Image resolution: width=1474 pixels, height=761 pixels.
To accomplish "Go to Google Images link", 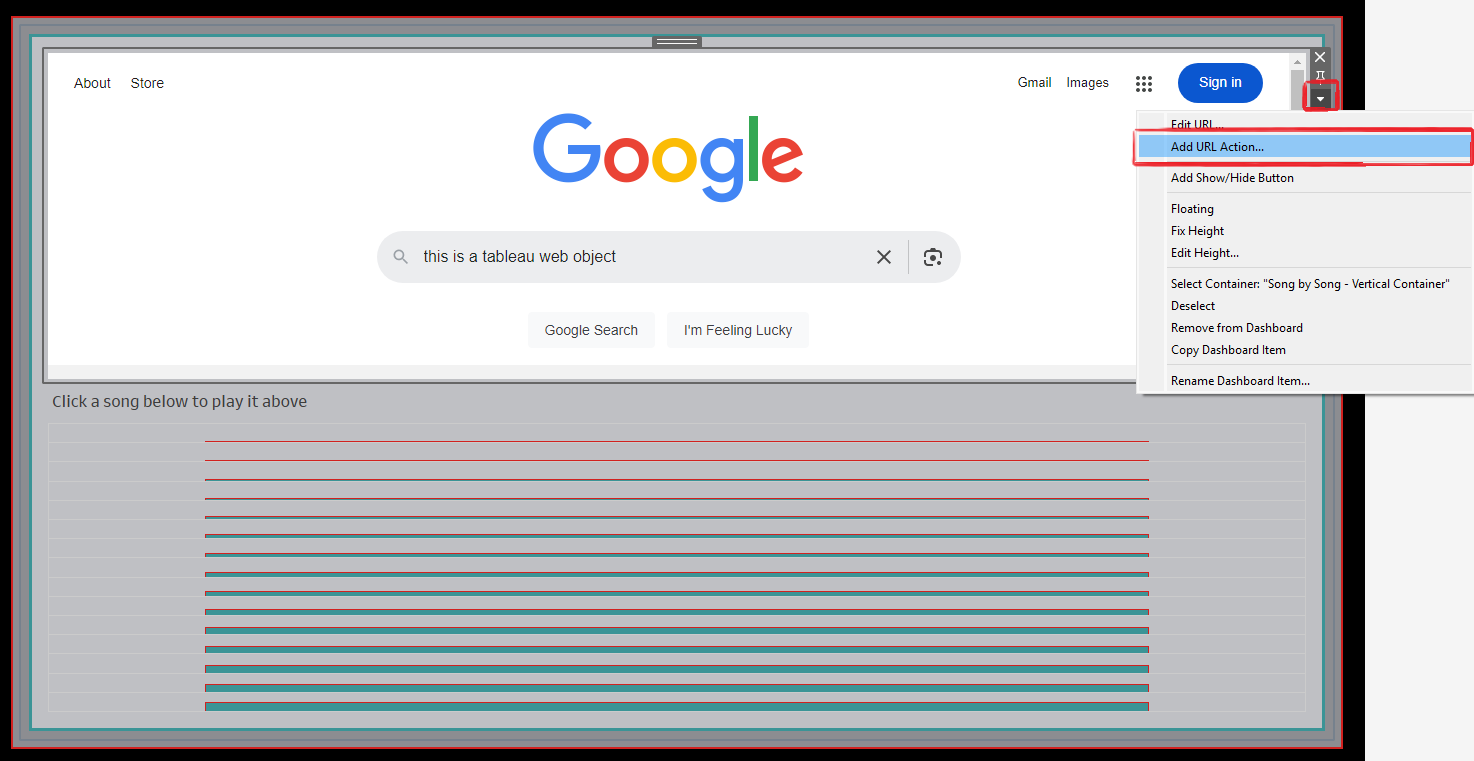I will coord(1087,83).
